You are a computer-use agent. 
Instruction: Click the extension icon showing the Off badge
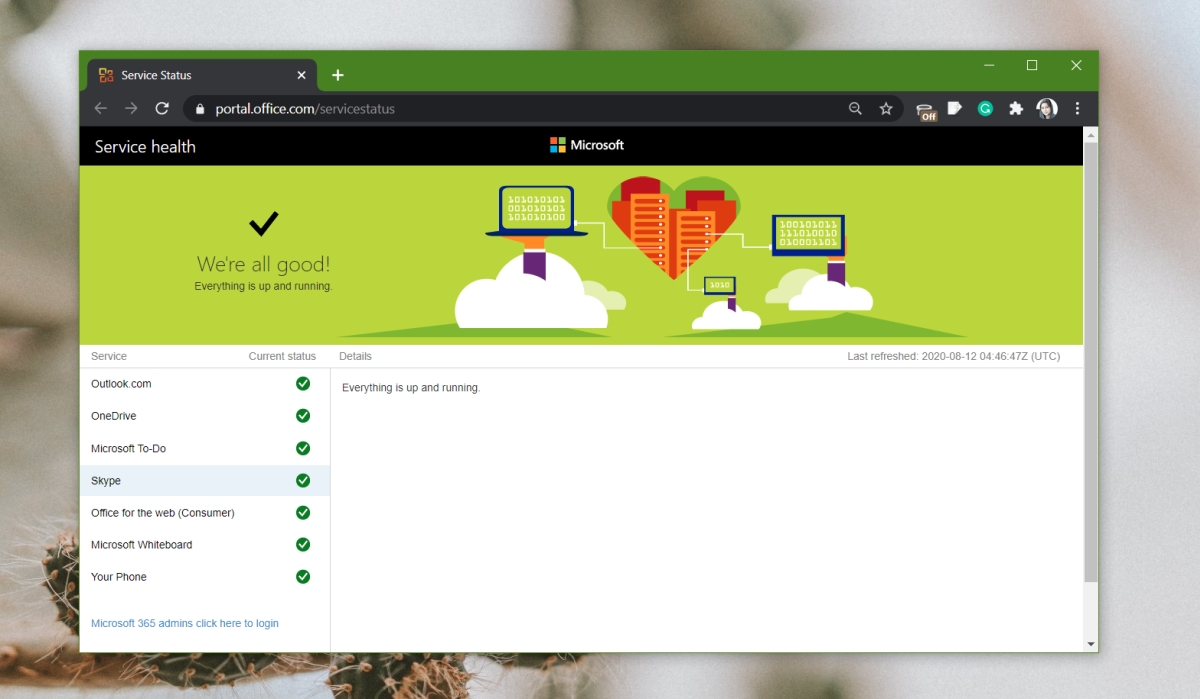[924, 108]
